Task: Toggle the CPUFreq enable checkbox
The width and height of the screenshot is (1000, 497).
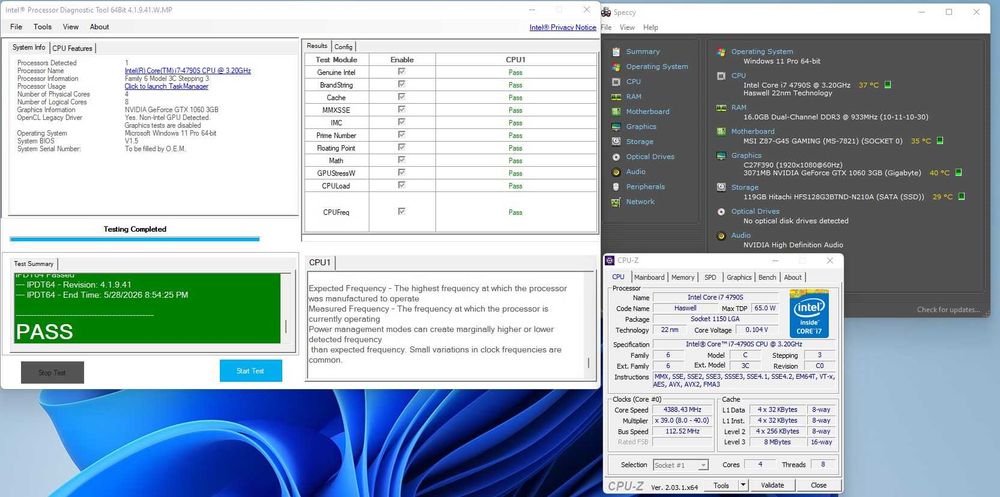Action: point(402,211)
